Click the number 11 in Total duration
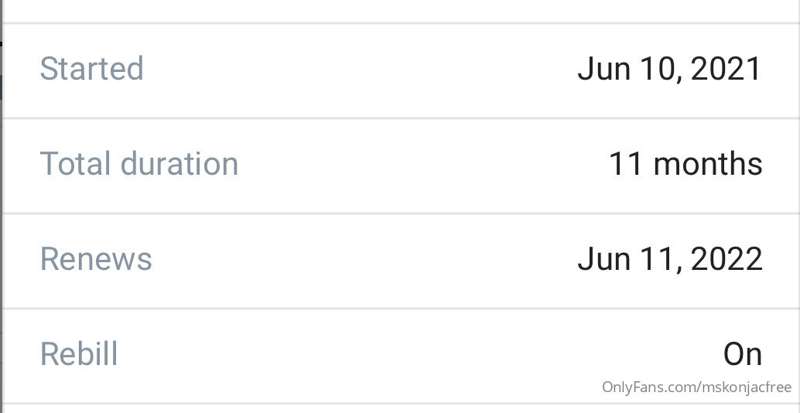Image resolution: width=800 pixels, height=413 pixels. coord(626,164)
